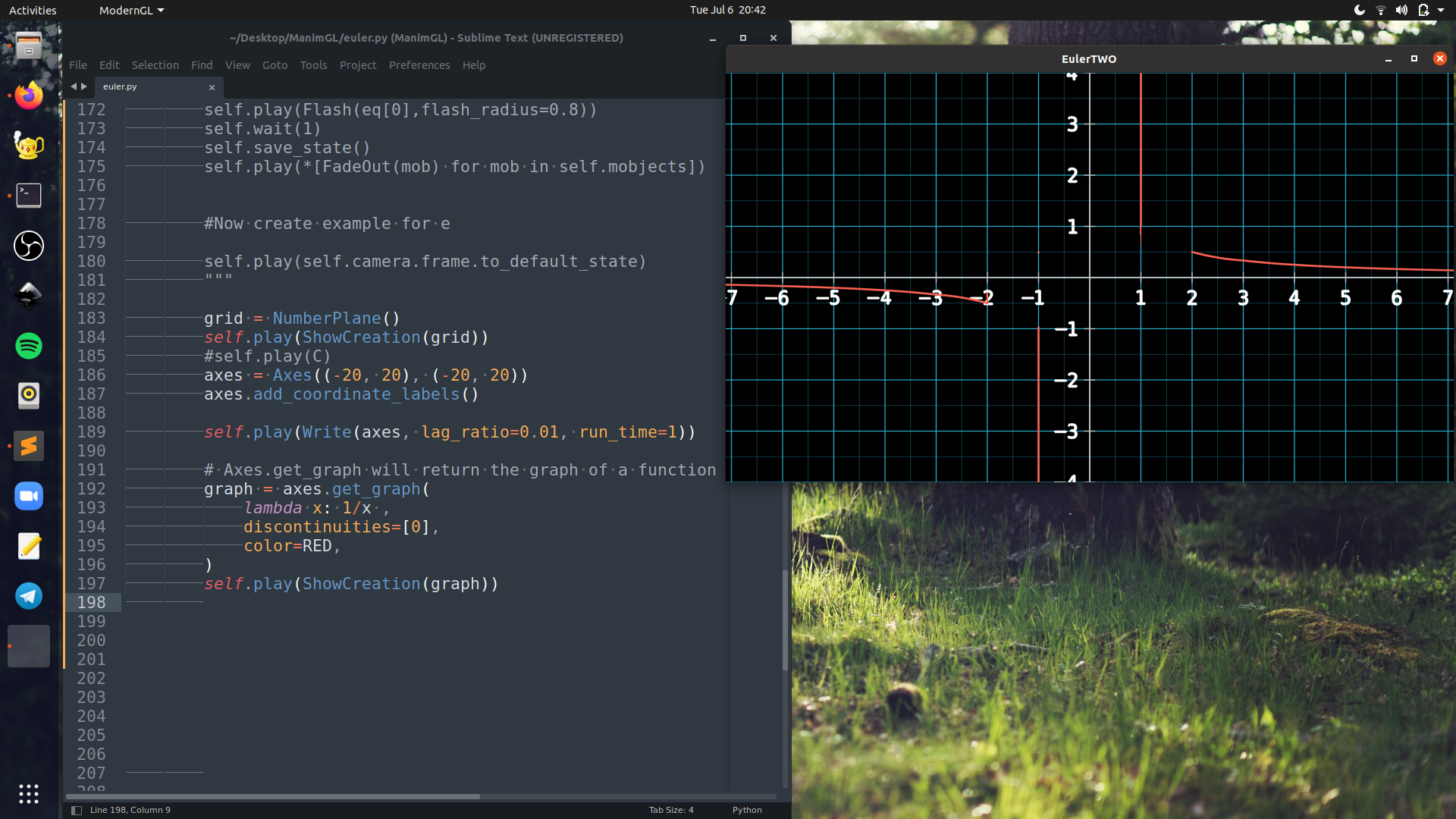
Task: Click the Wi-Fi status icon
Action: pyautogui.click(x=1380, y=10)
